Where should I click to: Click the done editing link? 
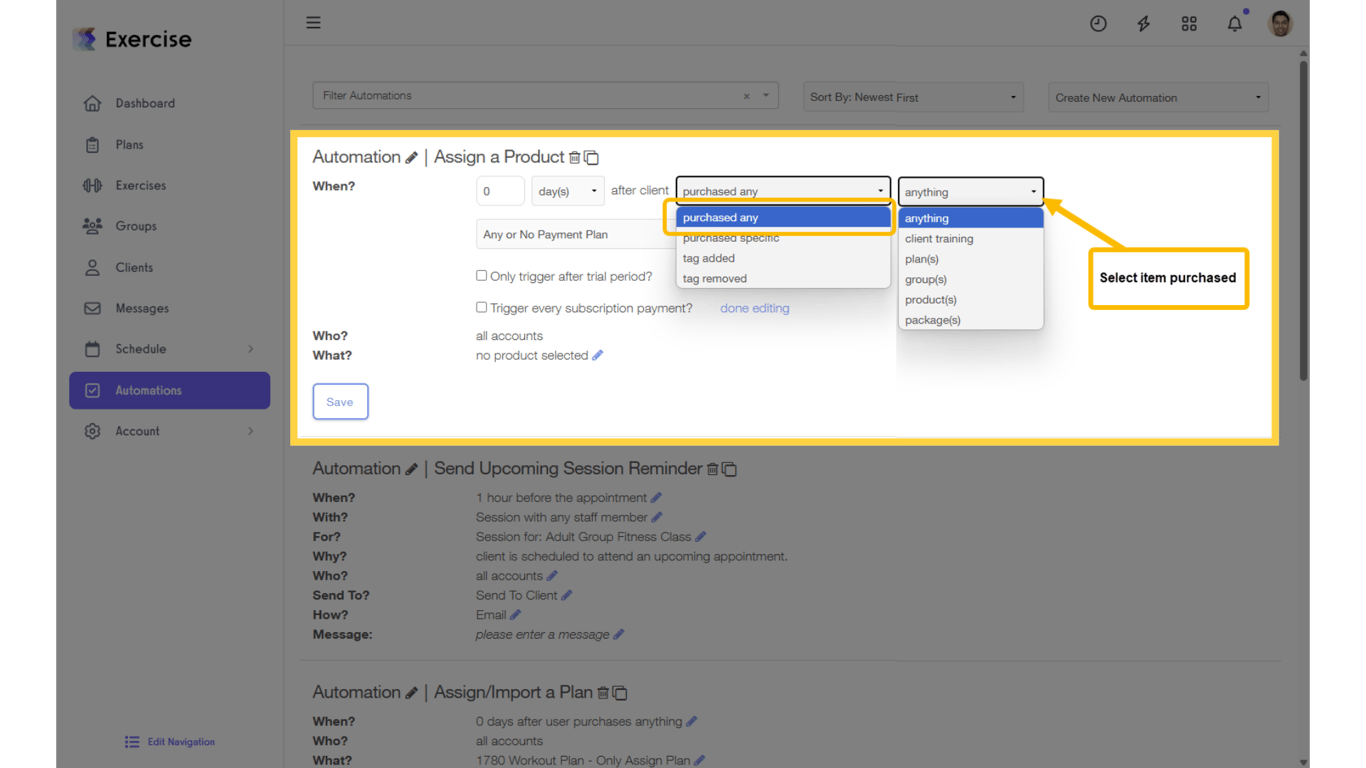coord(754,308)
